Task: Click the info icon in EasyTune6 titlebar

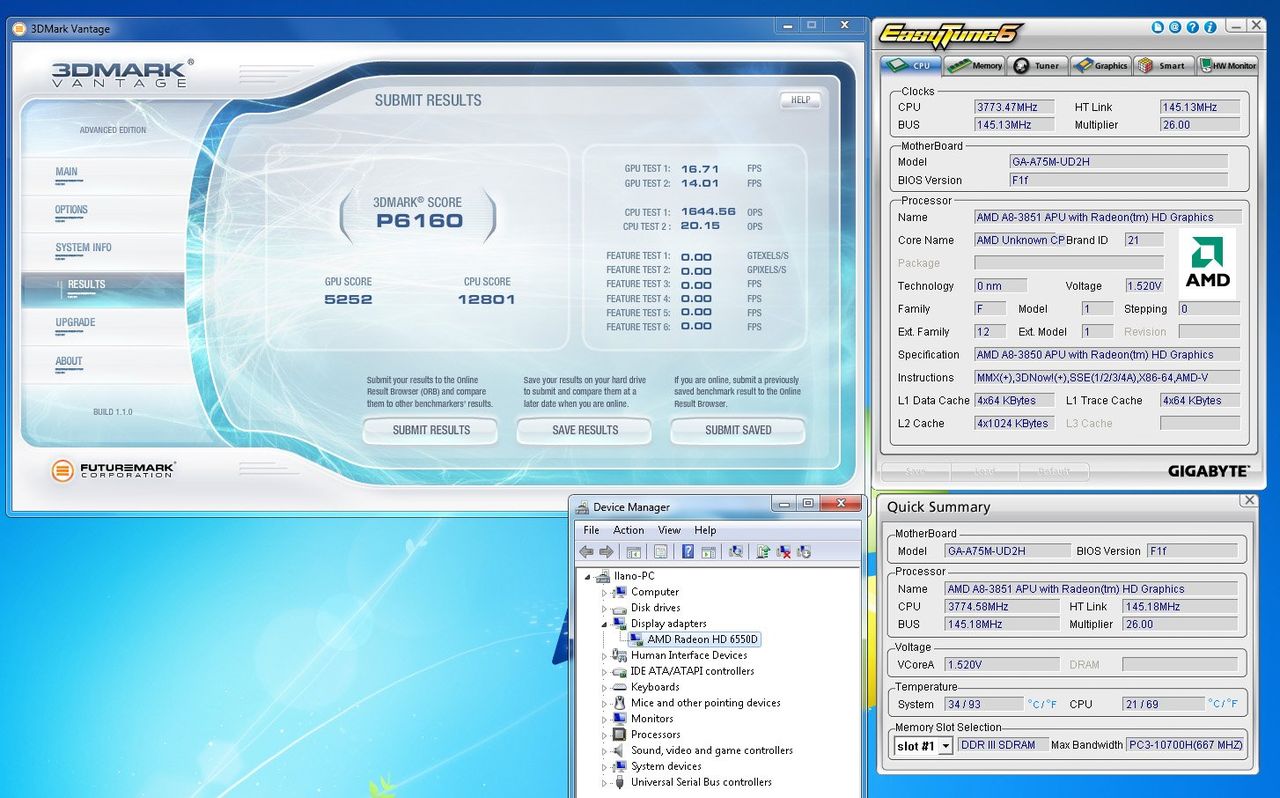Action: pyautogui.click(x=1210, y=27)
